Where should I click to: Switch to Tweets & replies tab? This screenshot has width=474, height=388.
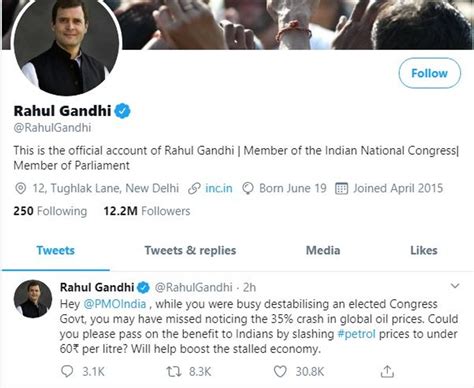tap(190, 250)
